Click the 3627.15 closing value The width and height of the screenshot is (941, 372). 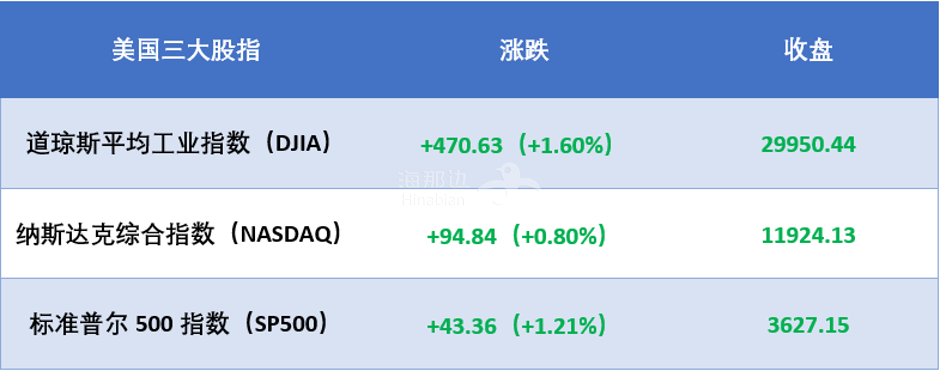[808, 325]
